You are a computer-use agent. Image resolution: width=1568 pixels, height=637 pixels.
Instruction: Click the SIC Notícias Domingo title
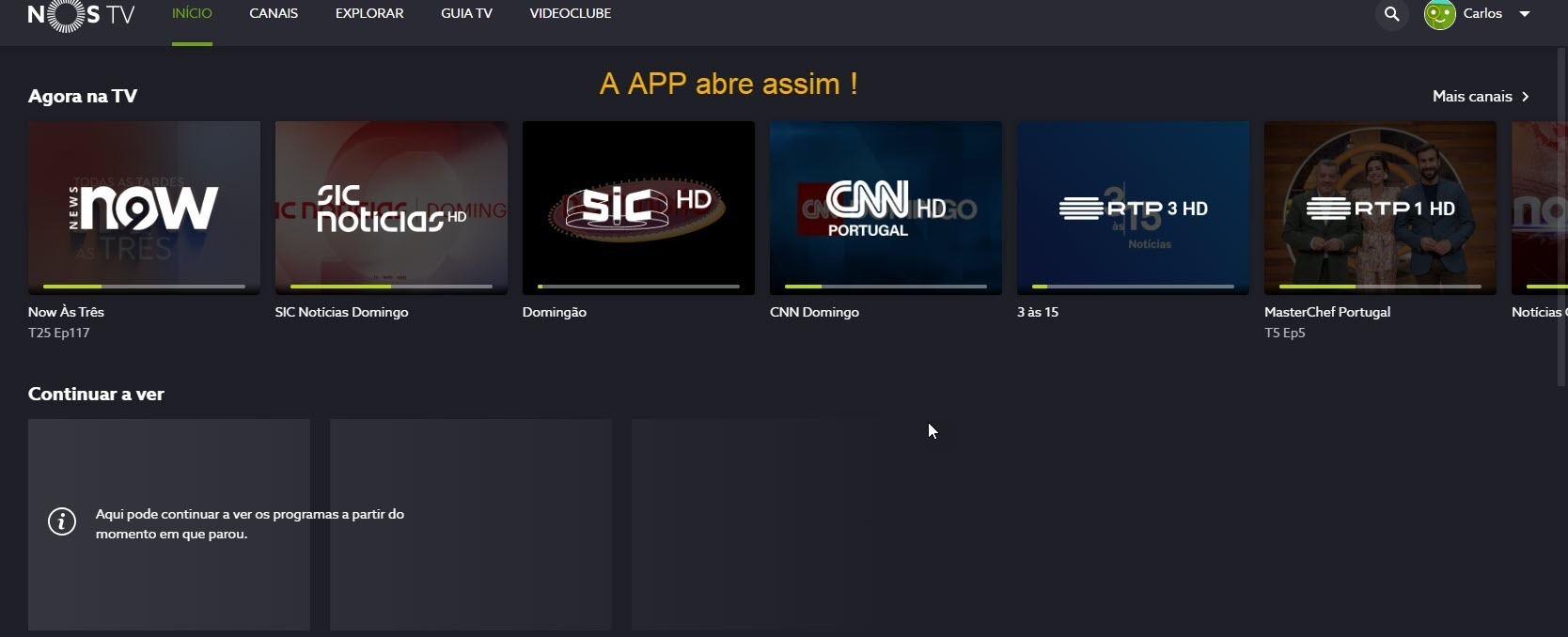click(341, 312)
